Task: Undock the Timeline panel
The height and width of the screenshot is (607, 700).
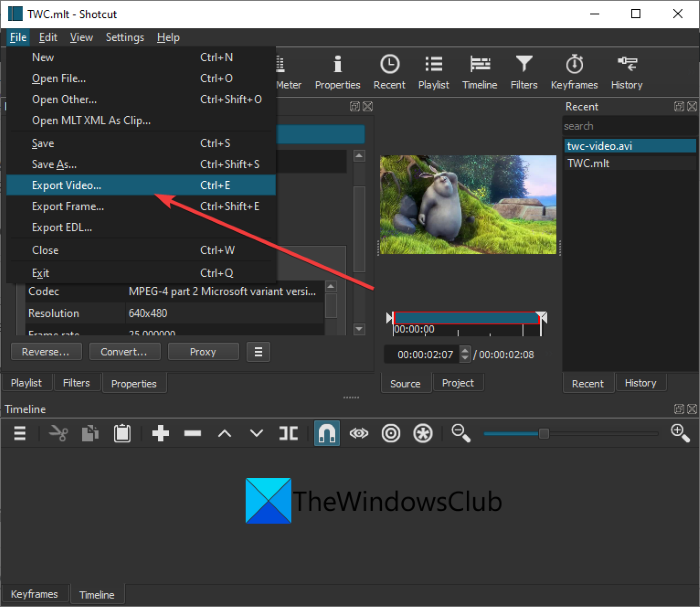Action: click(x=679, y=409)
